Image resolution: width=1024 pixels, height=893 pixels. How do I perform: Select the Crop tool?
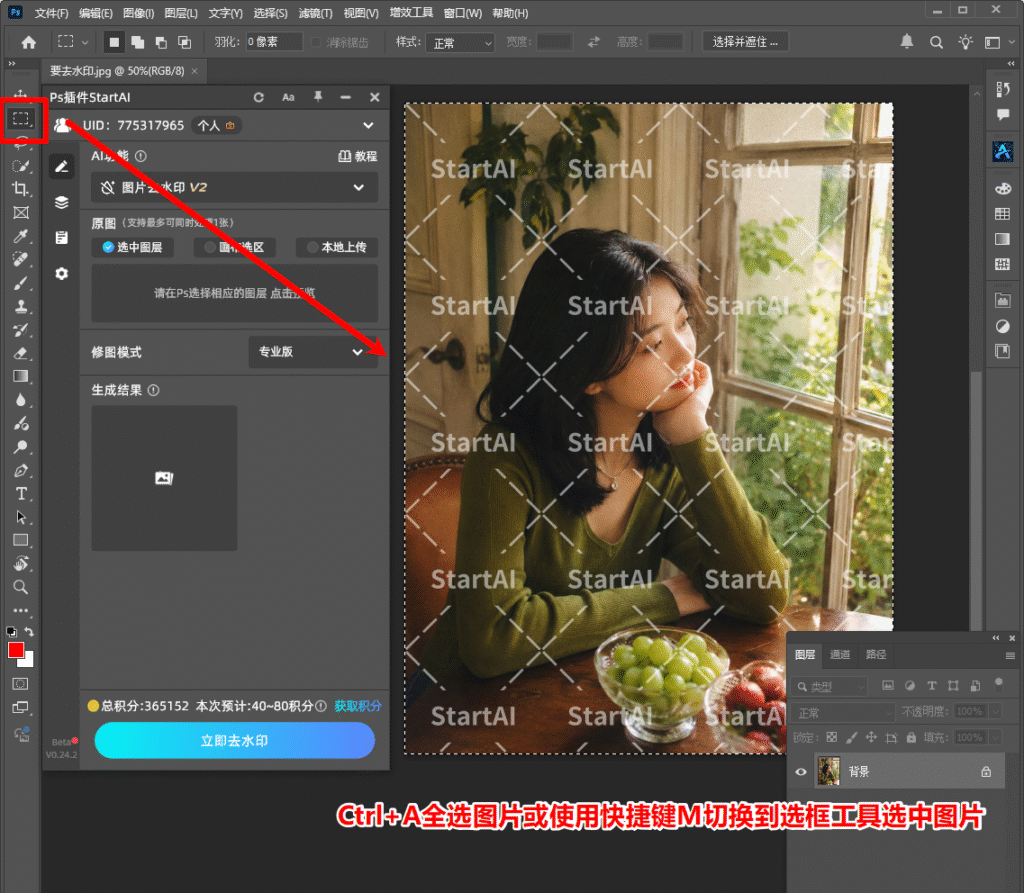pos(21,189)
